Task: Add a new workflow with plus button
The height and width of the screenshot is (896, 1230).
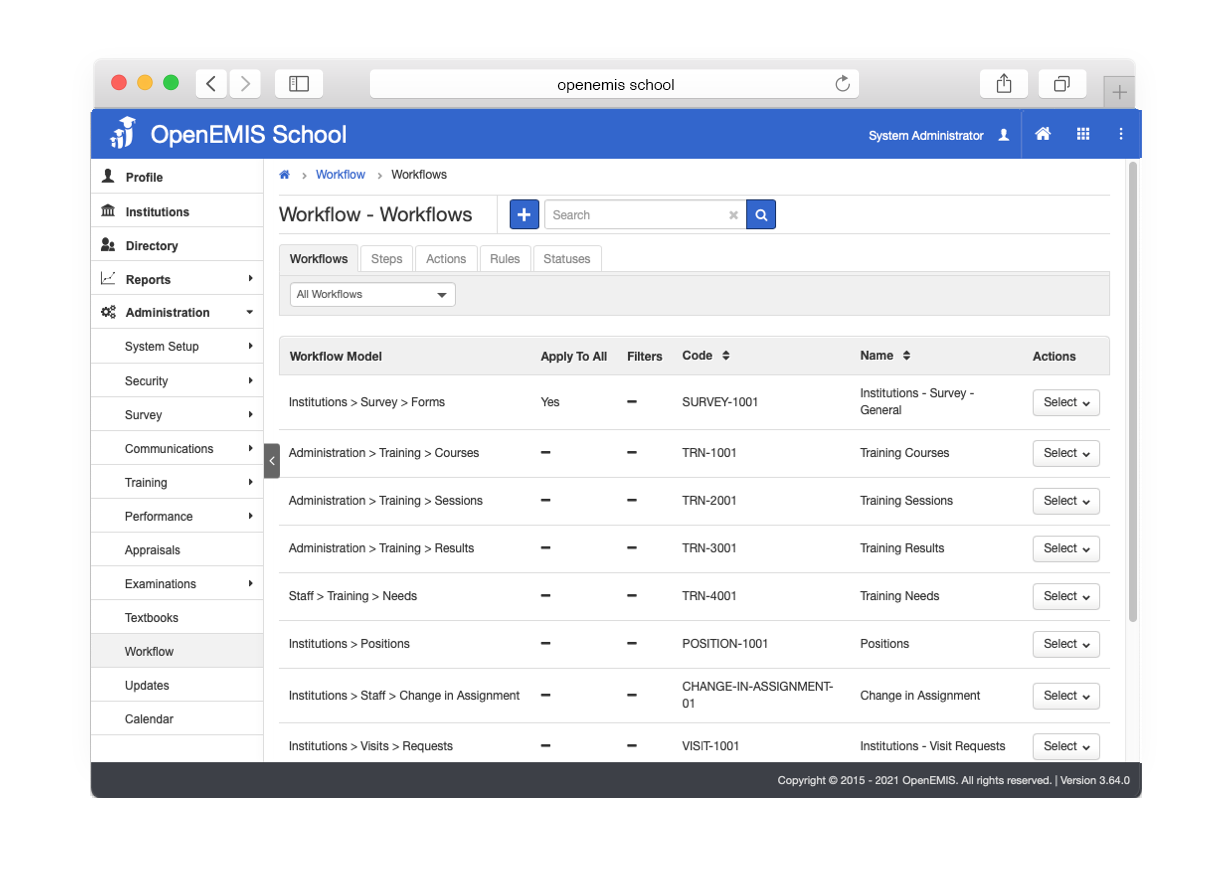Action: click(524, 215)
